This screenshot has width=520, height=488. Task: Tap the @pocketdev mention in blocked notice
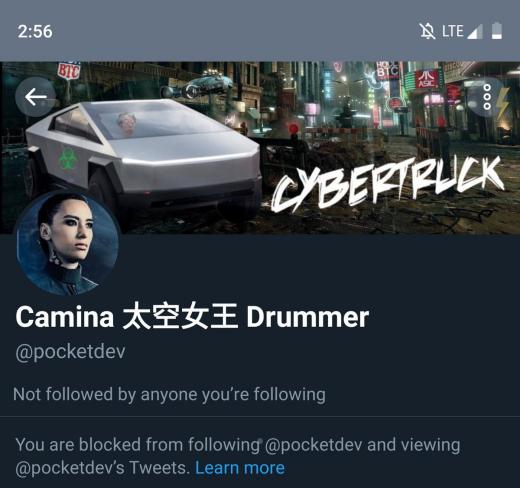[314, 445]
